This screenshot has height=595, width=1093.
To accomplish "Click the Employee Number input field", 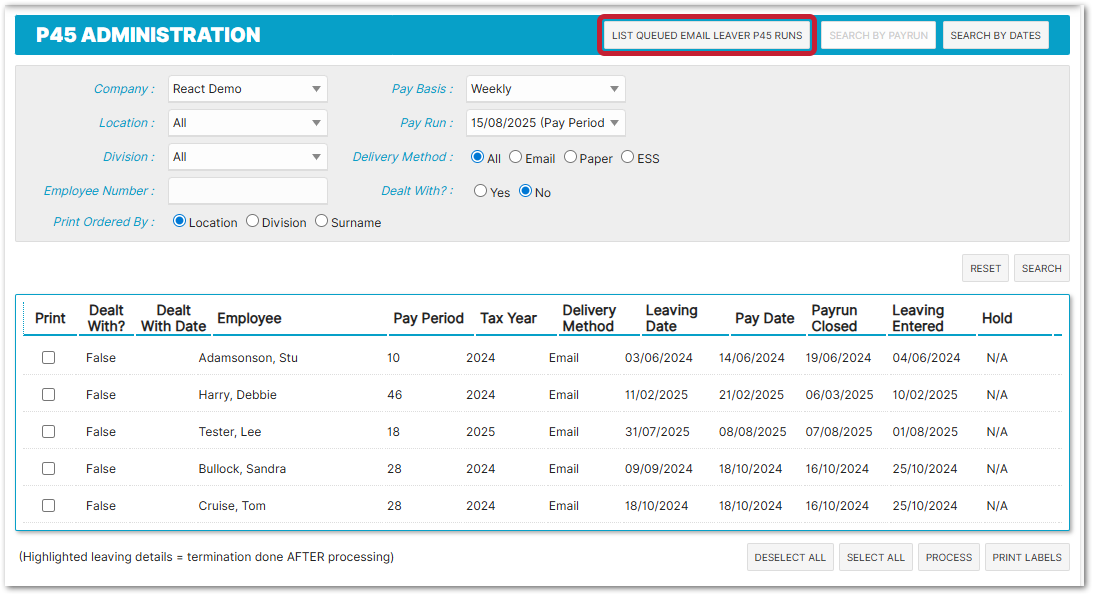I will pos(247,191).
